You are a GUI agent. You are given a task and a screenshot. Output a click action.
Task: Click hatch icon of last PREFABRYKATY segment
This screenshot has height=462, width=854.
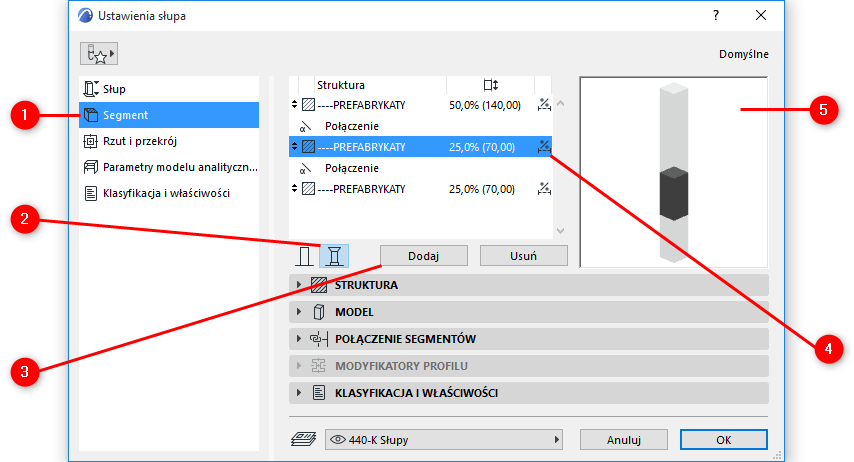tap(309, 189)
